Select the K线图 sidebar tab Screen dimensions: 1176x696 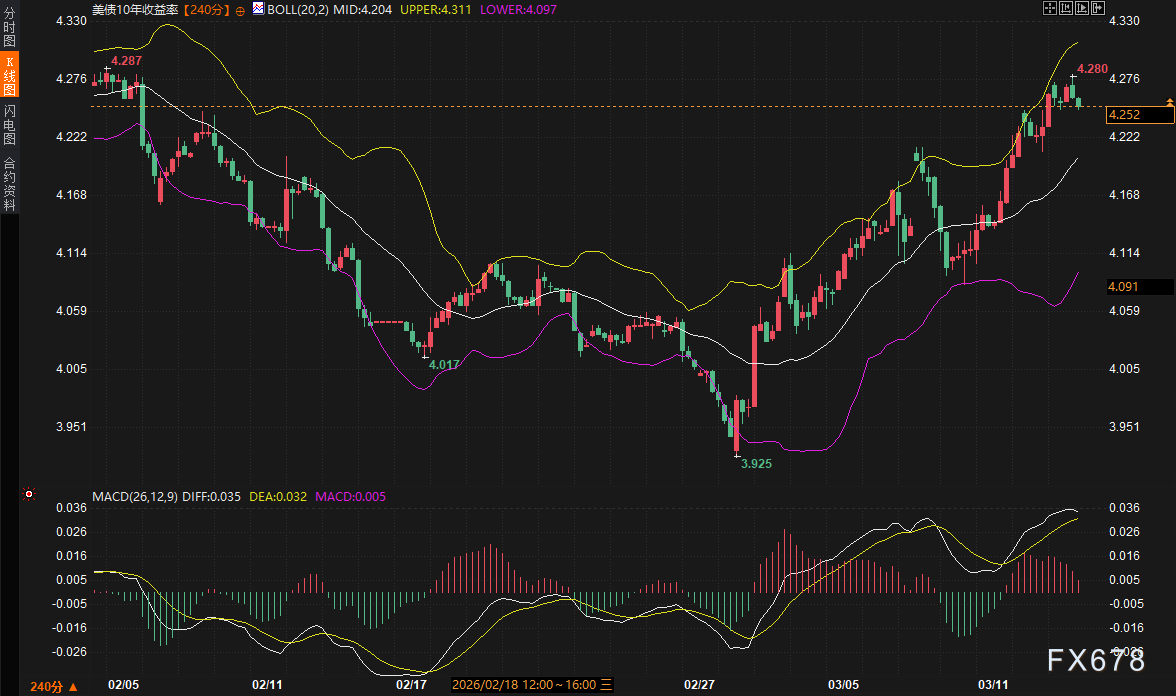[x=9, y=76]
